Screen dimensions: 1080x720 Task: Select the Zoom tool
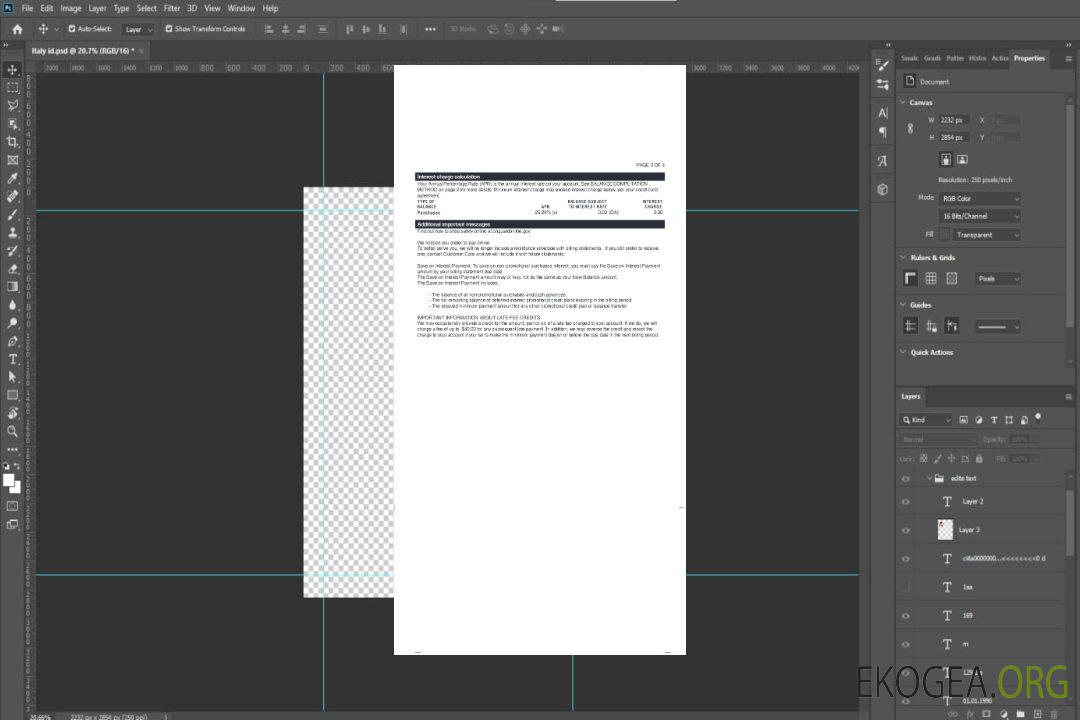coord(12,431)
